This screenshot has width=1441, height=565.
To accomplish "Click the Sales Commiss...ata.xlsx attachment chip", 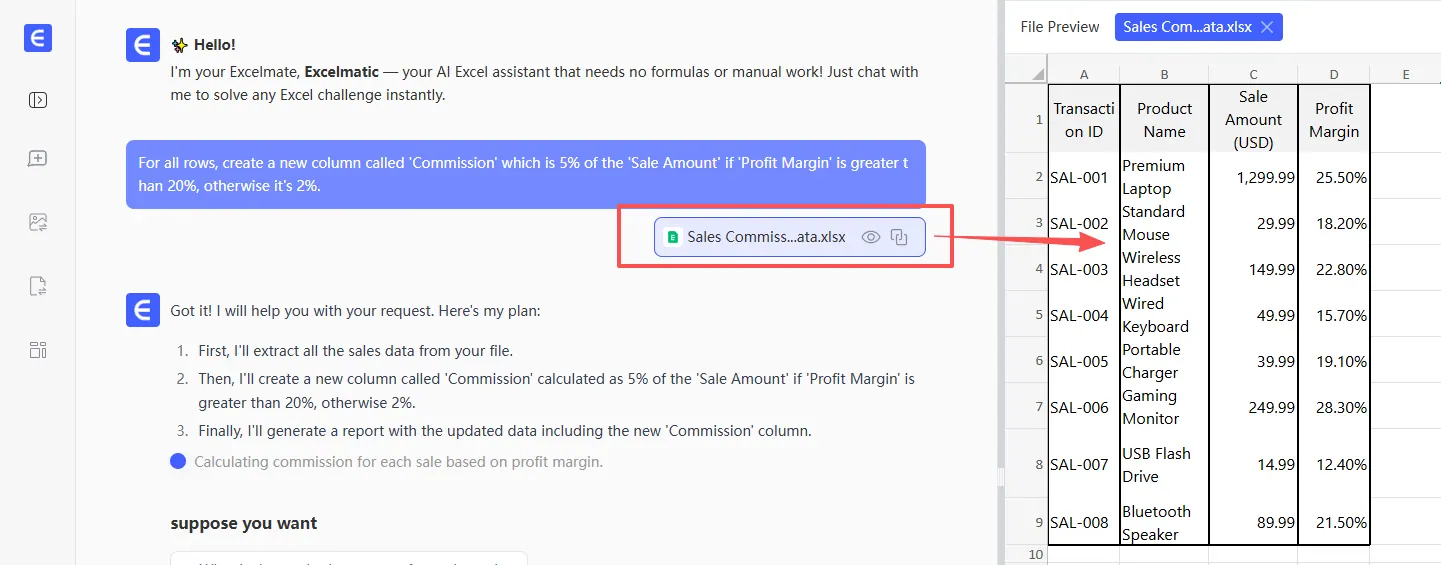I will click(x=766, y=237).
